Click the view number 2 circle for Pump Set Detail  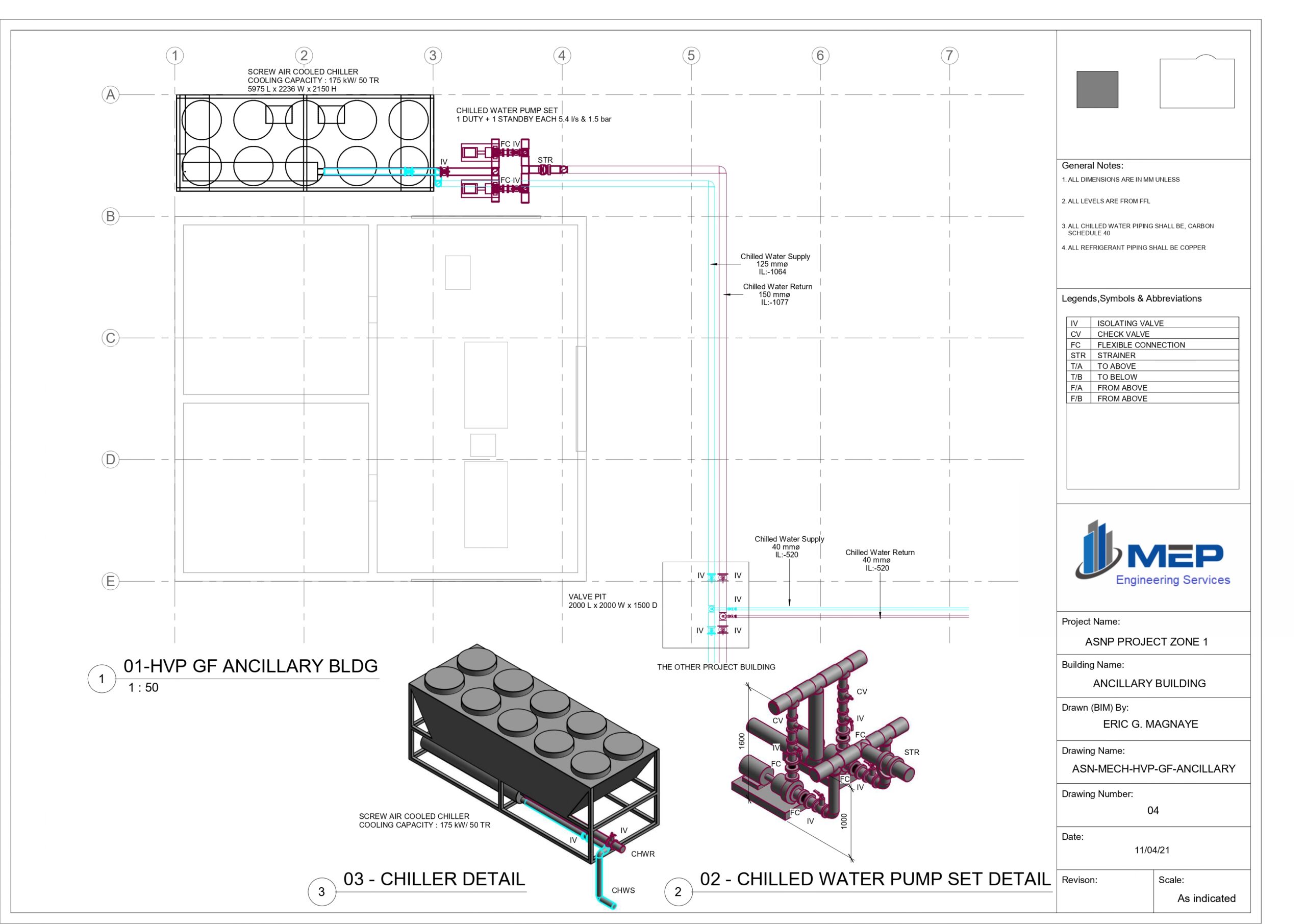coord(677,891)
